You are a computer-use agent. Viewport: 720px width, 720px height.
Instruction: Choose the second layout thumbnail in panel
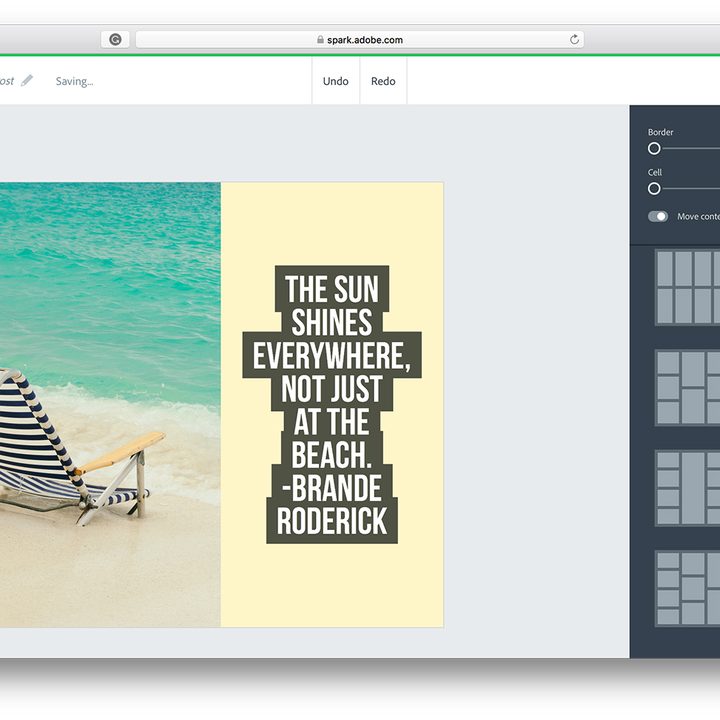click(687, 388)
